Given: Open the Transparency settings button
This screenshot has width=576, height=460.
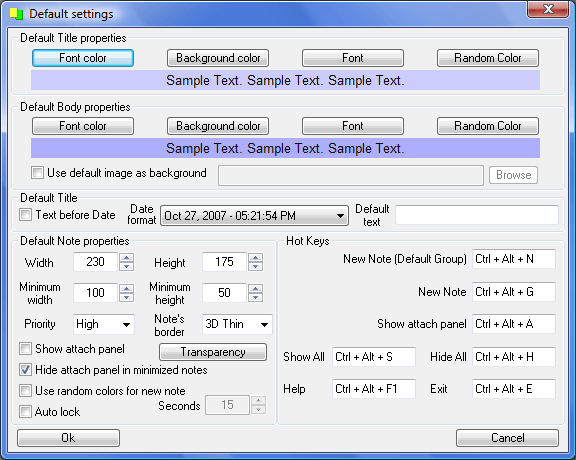Looking at the screenshot, I should 213,352.
